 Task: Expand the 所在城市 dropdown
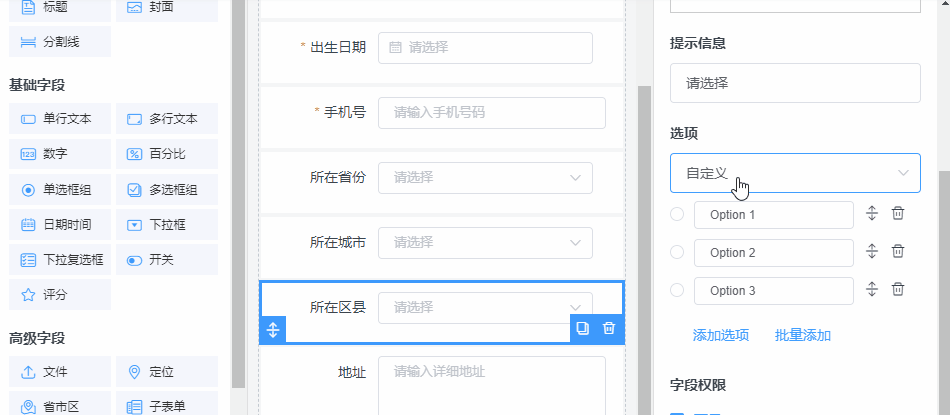485,242
